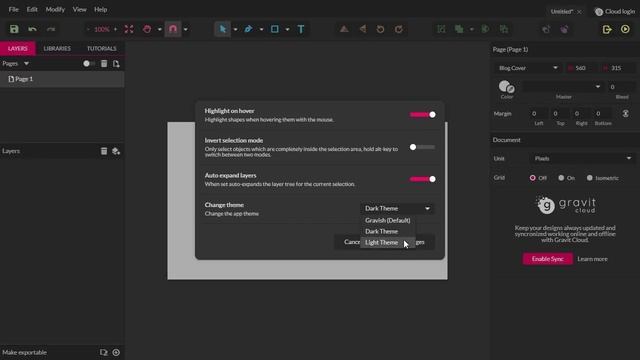Click the add new page icon

point(116,64)
